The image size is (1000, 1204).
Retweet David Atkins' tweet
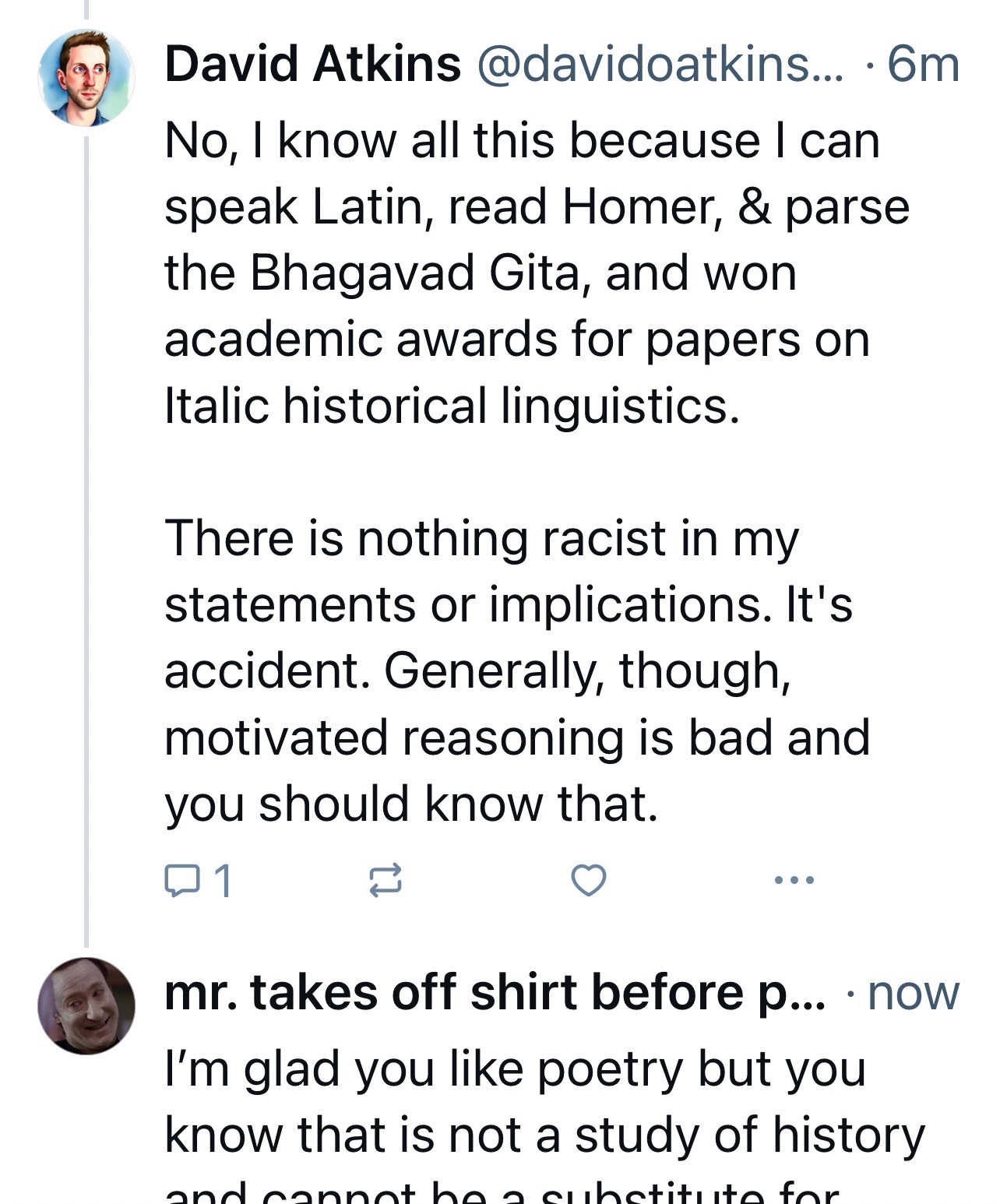point(385,880)
